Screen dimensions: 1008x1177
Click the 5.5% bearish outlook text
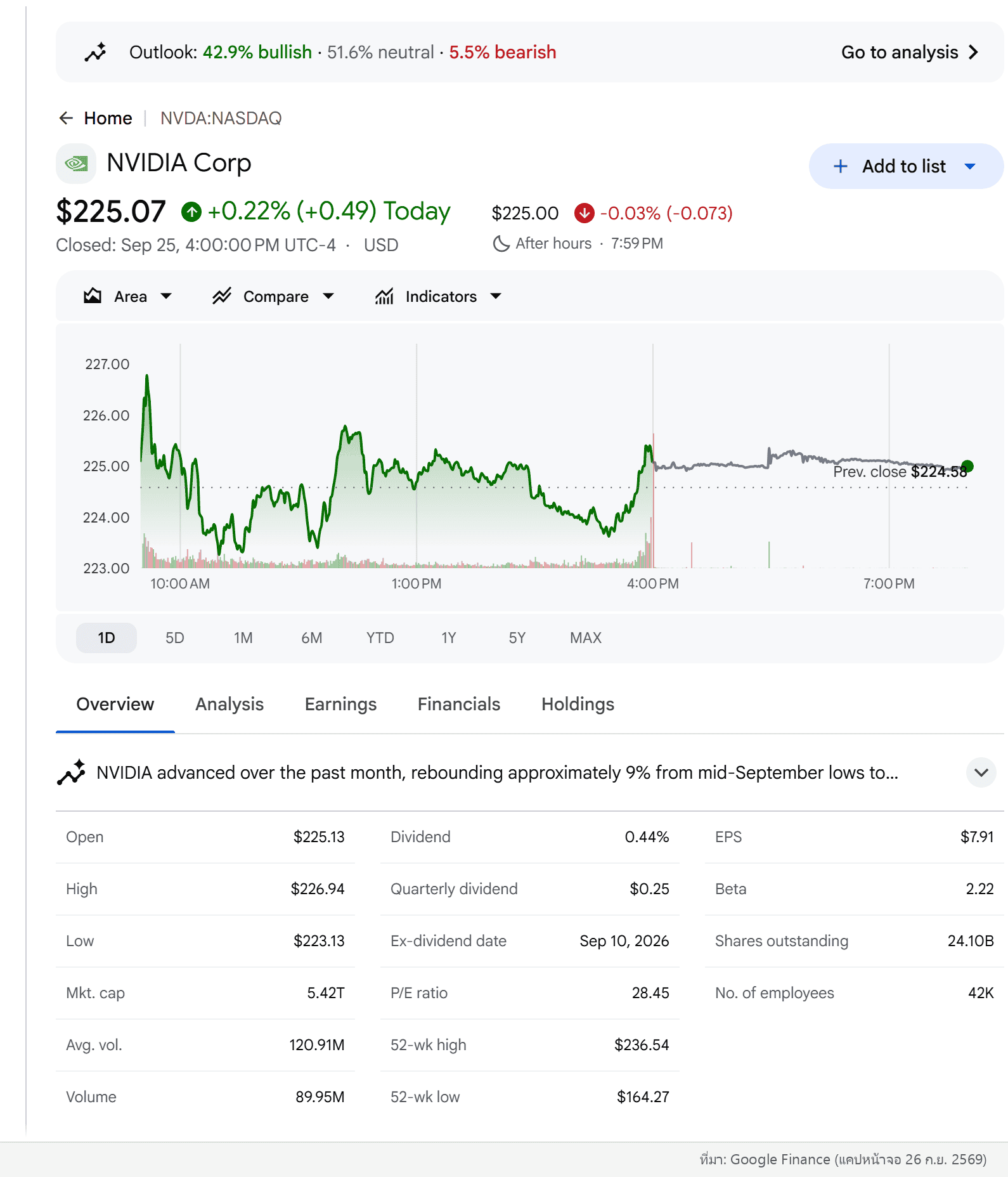[503, 52]
